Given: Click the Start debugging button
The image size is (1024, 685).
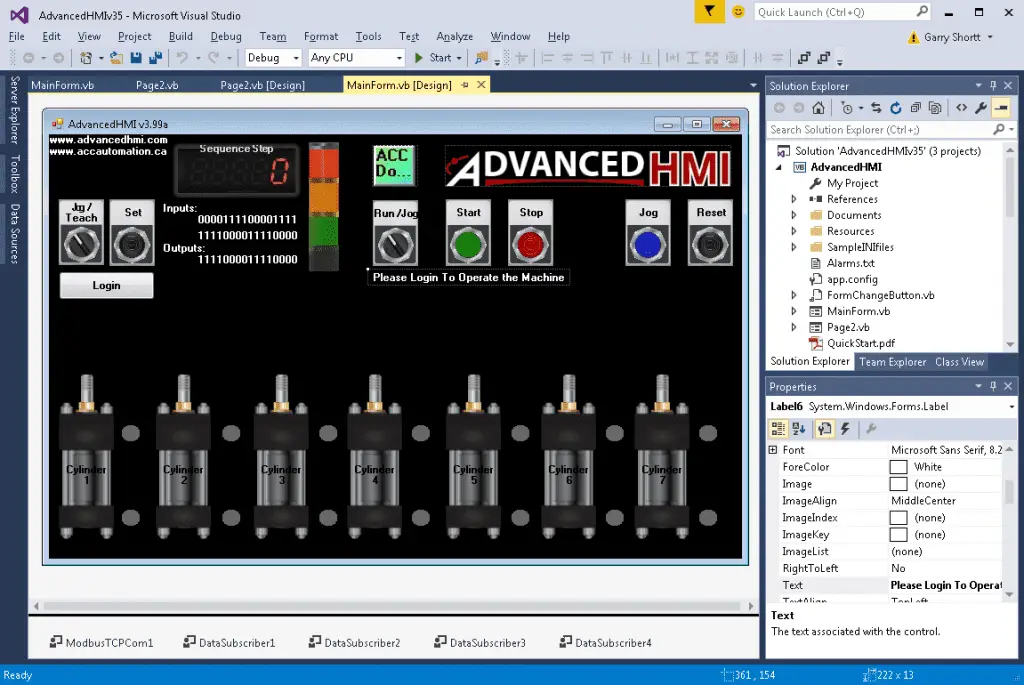Looking at the screenshot, I should pyautogui.click(x=432, y=57).
